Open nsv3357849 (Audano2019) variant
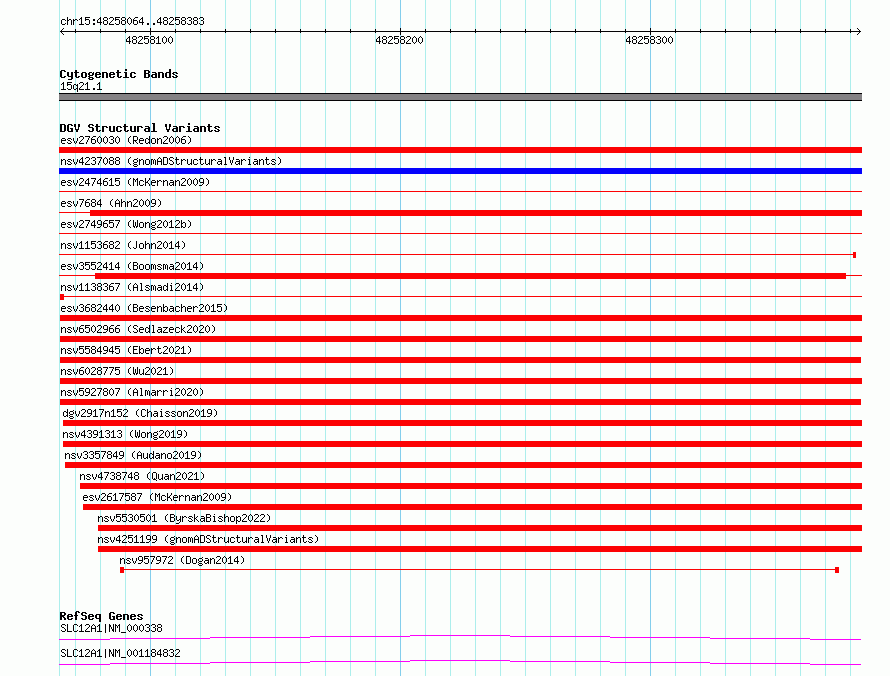 pos(133,455)
